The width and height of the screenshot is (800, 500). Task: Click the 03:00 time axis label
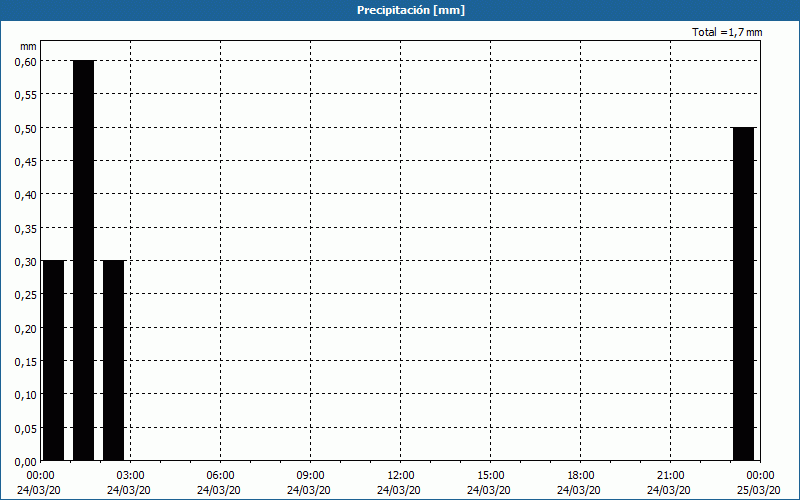131,476
